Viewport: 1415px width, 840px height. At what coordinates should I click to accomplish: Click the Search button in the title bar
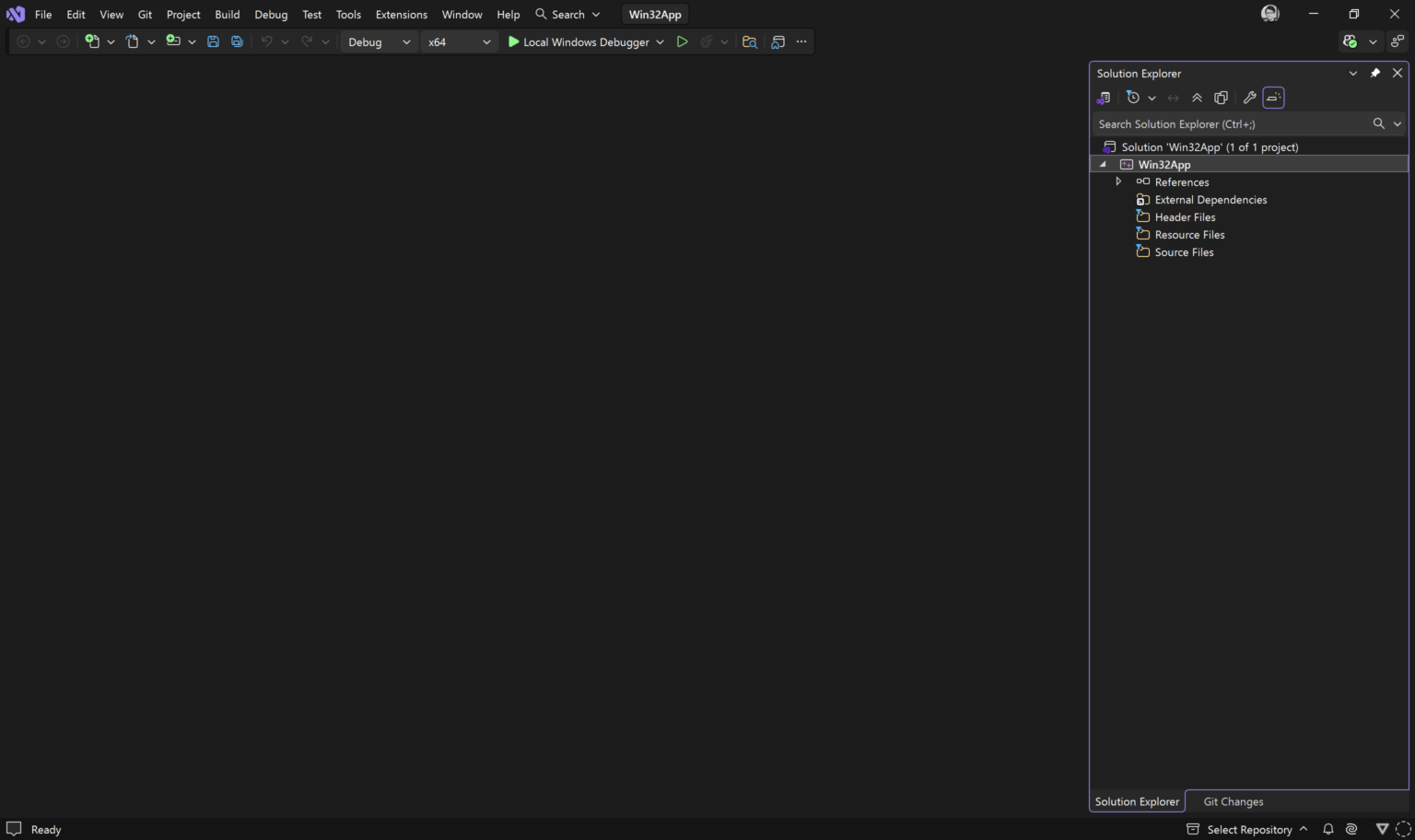(x=567, y=14)
